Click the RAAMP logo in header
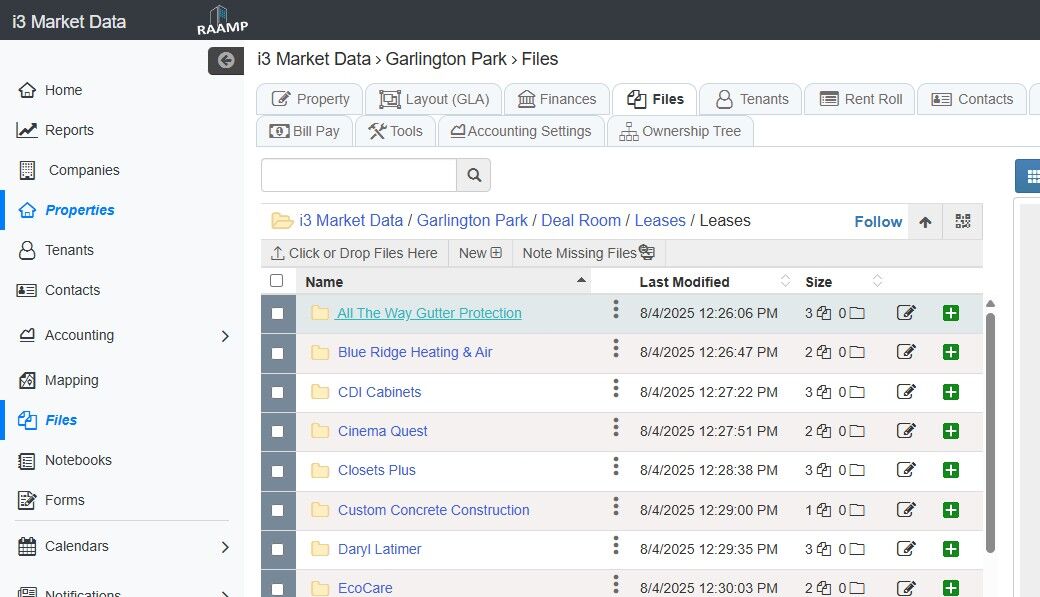 (222, 20)
